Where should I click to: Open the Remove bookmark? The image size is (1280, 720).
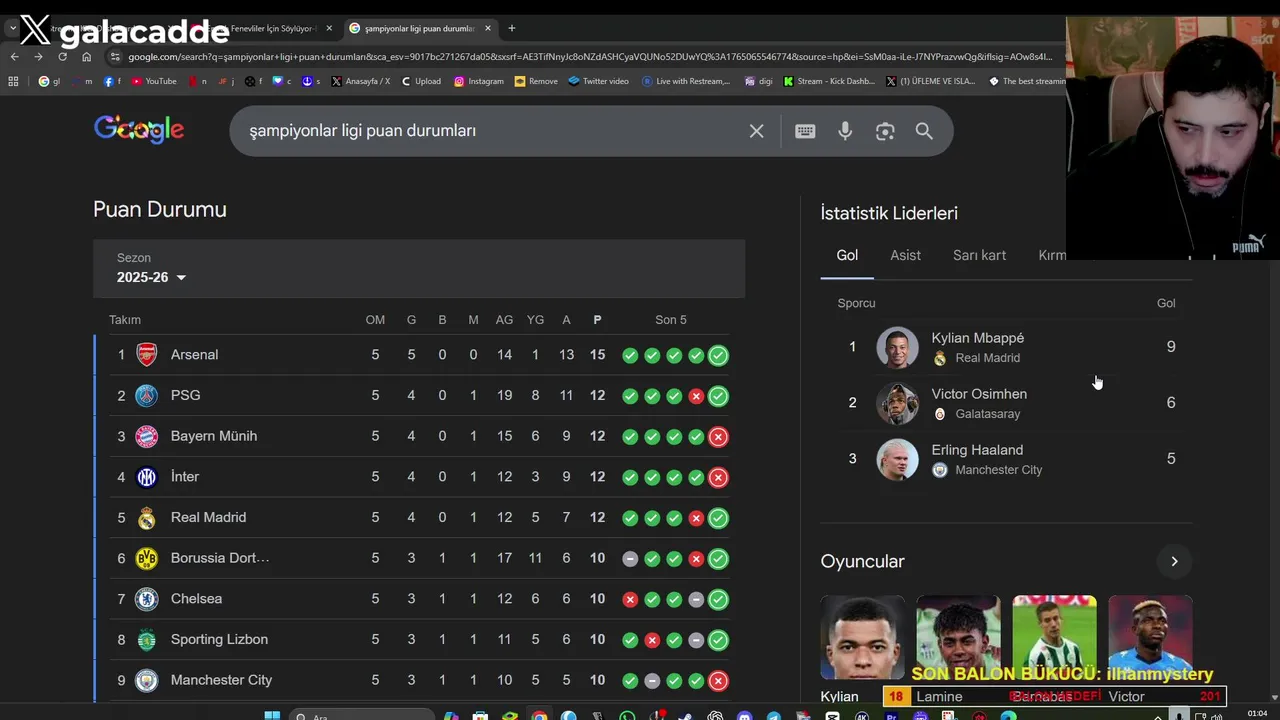pos(536,81)
